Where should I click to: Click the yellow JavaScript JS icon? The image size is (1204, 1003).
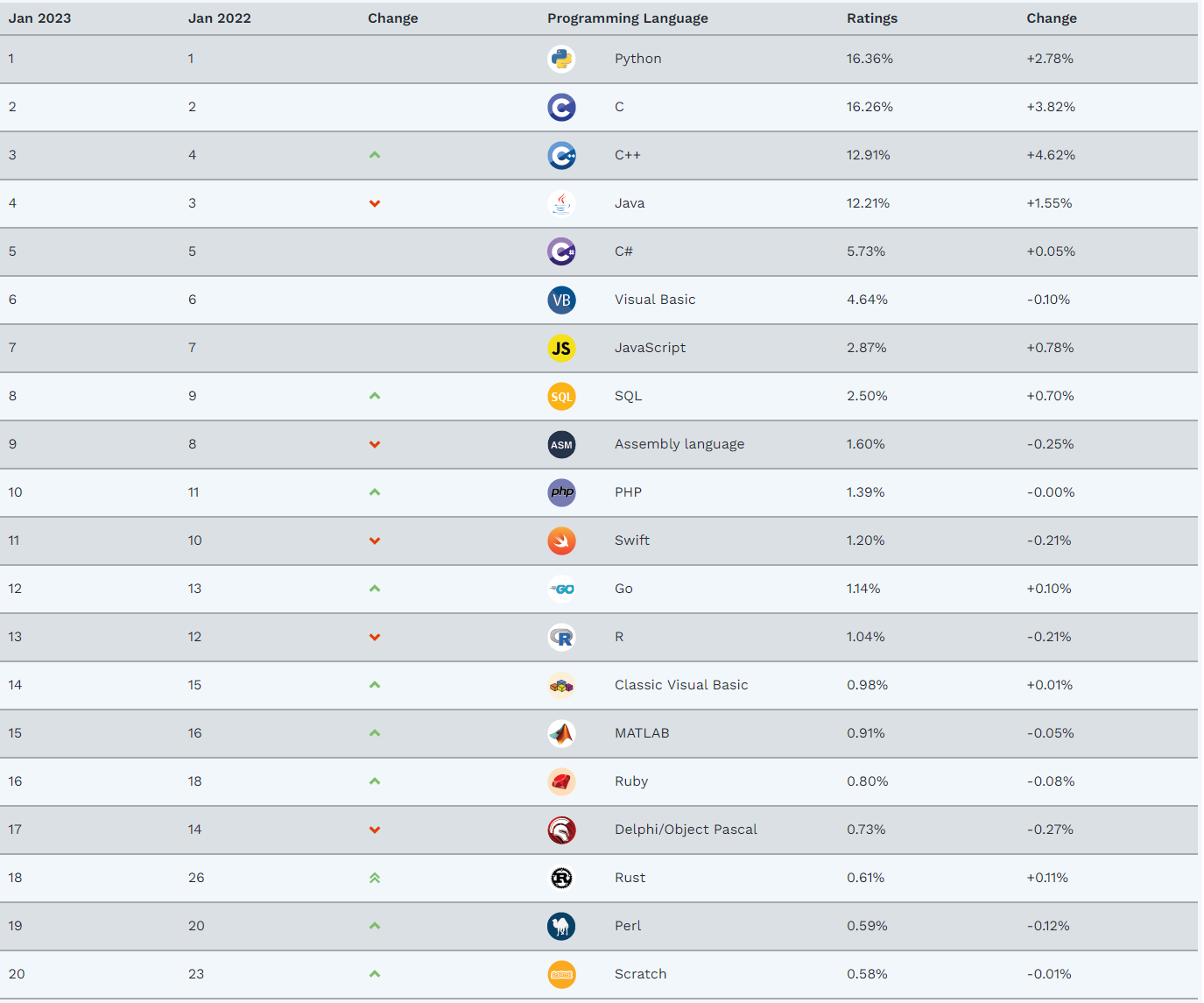(x=561, y=348)
